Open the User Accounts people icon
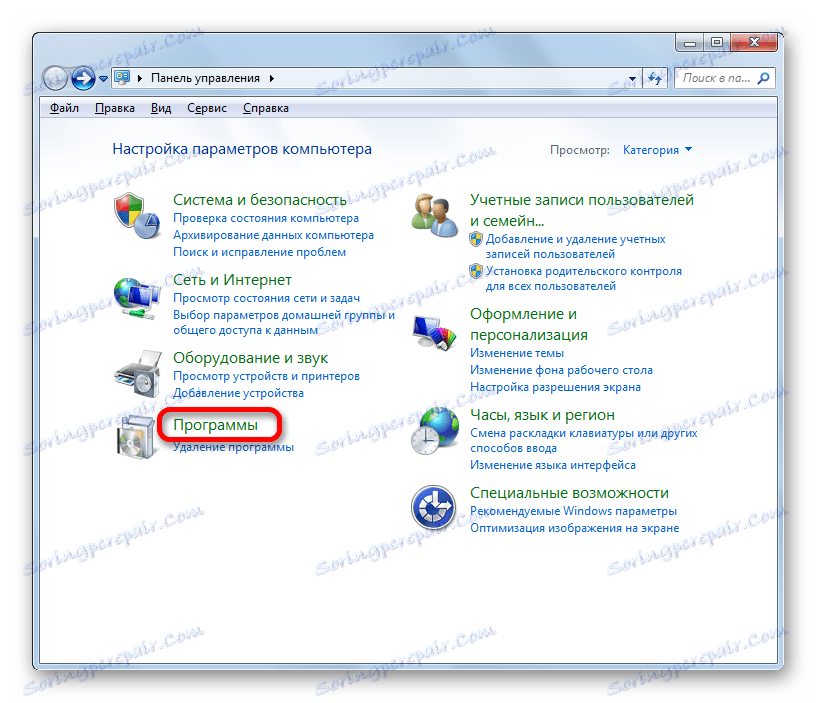The width and height of the screenshot is (817, 703). (x=434, y=216)
